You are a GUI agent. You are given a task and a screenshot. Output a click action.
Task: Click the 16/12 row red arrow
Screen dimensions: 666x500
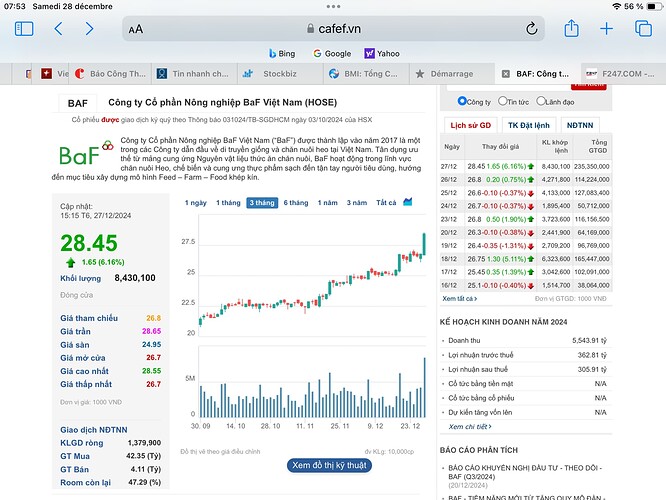pos(531,285)
